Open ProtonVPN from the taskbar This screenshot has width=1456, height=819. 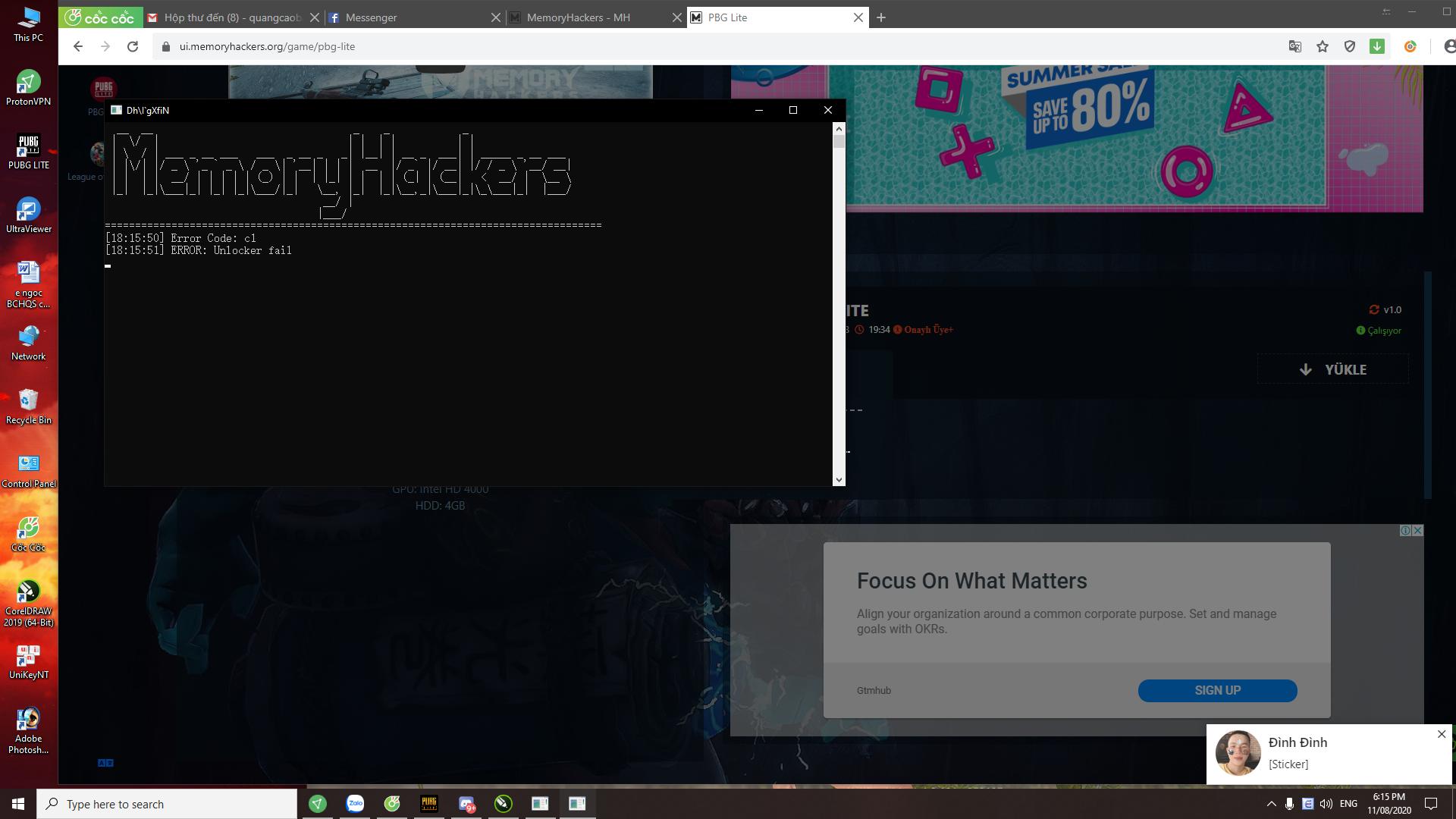318,804
